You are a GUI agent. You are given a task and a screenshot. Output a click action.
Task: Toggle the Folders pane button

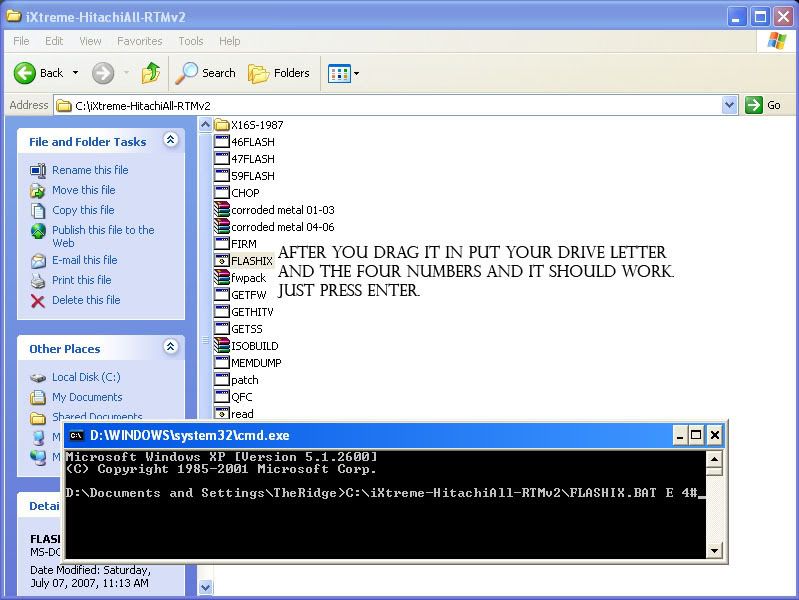[279, 73]
